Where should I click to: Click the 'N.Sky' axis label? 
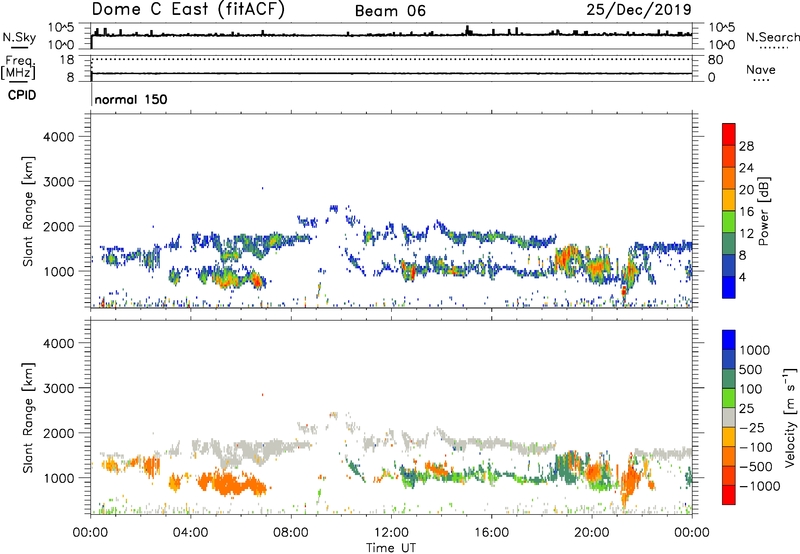point(19,37)
